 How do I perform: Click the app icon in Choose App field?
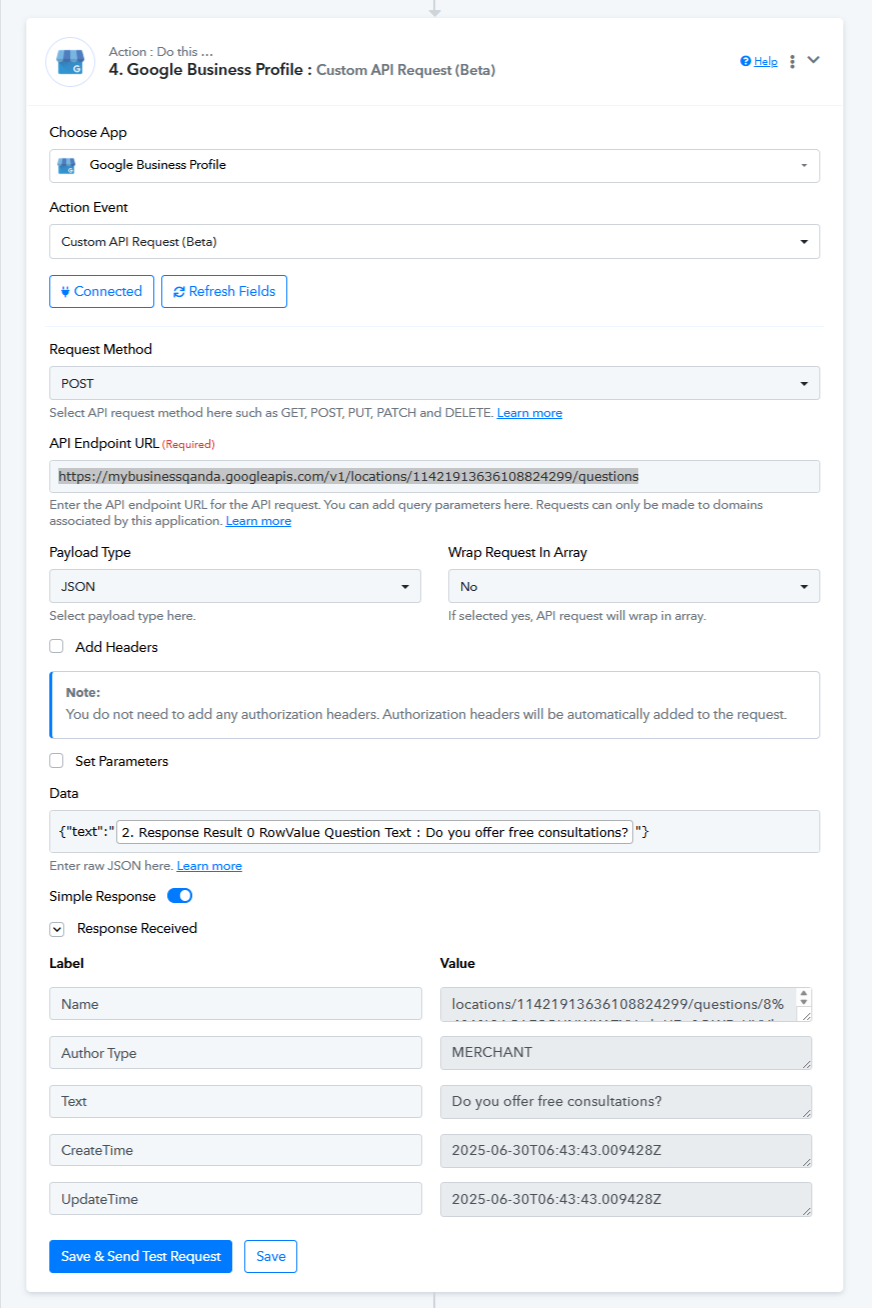coord(67,166)
